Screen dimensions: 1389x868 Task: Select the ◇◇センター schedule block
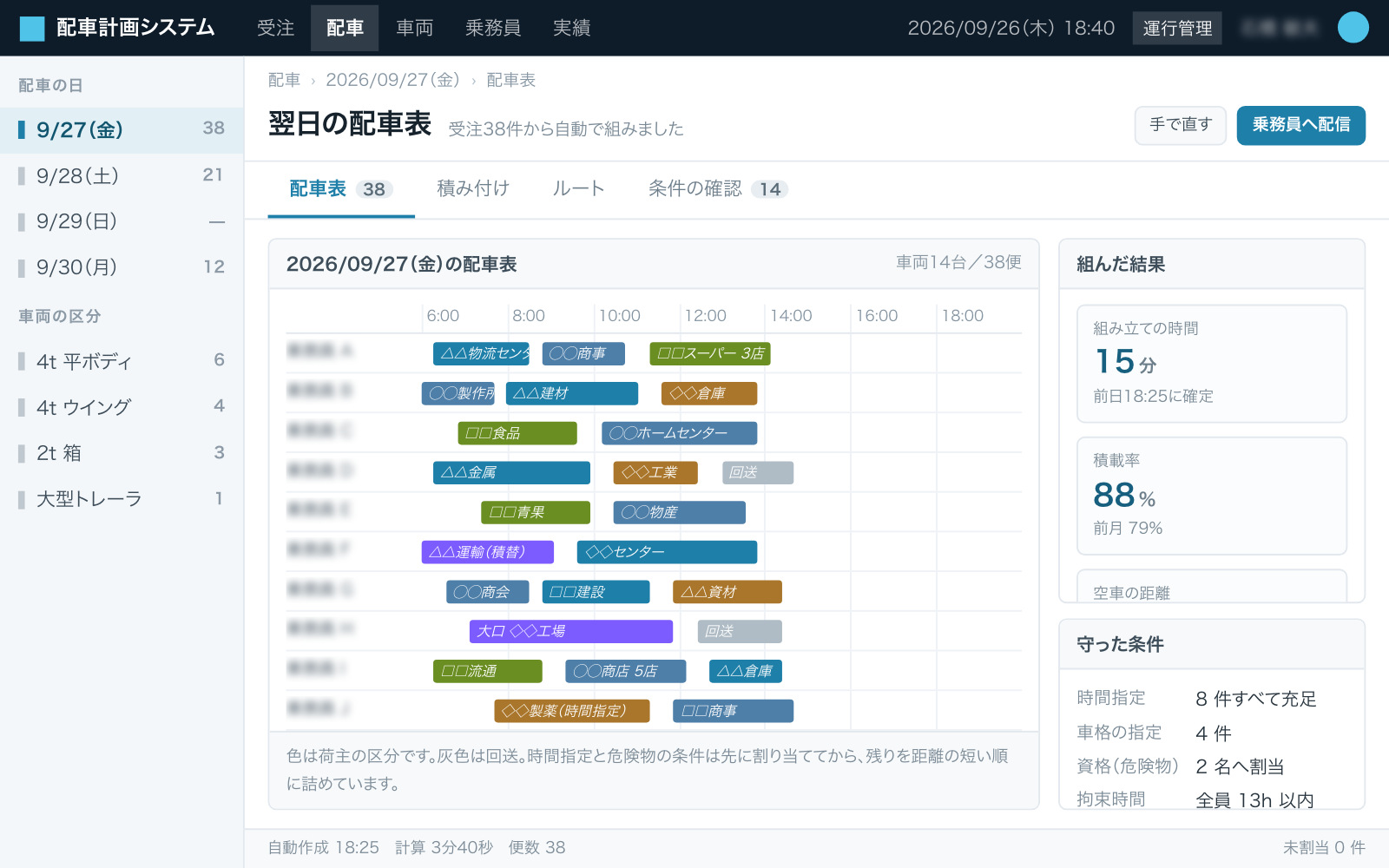pyautogui.click(x=667, y=552)
